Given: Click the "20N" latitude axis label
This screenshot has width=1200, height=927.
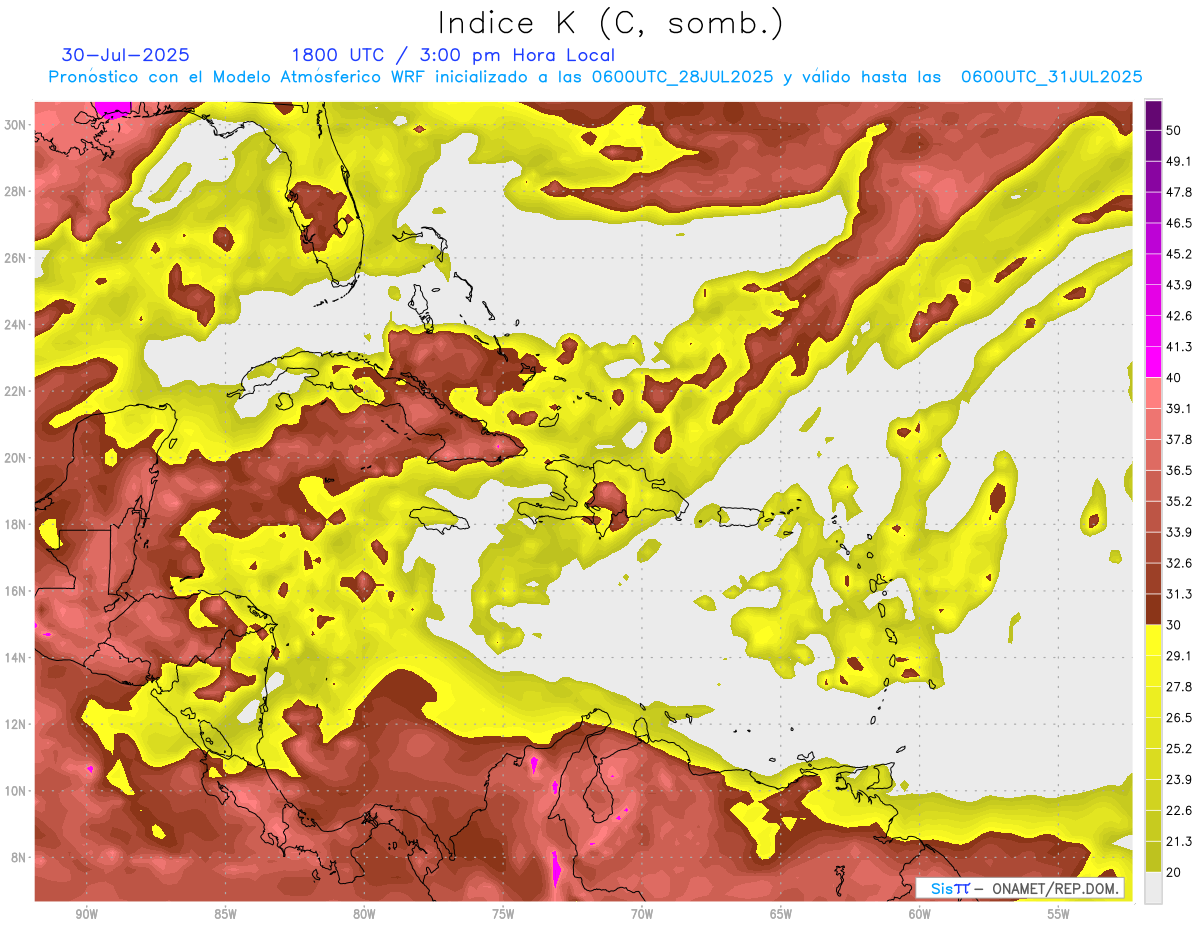Looking at the screenshot, I should point(17,458).
